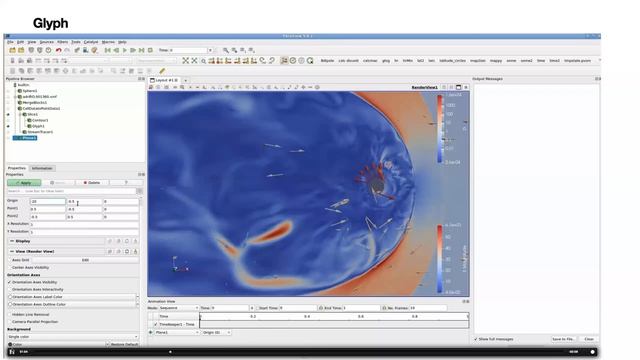
Task: Click the Rotate 90 clockwise icon
Action: pyautogui.click(x=263, y=60)
